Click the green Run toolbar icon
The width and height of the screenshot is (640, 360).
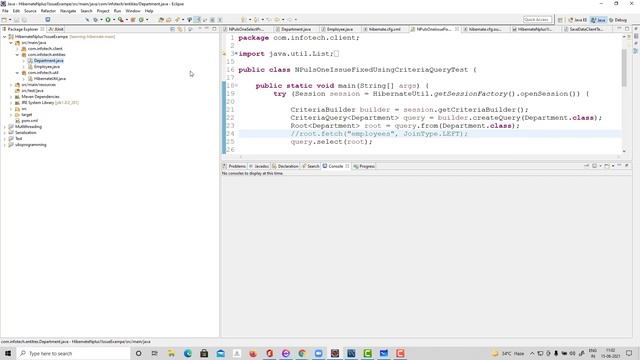coord(108,20)
